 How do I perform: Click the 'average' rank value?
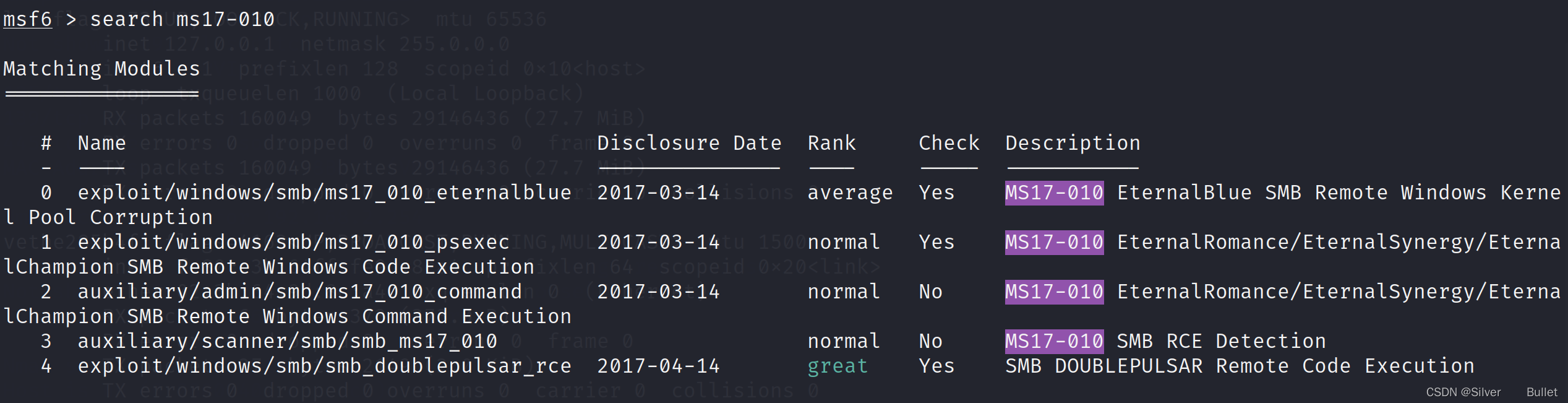(850, 193)
